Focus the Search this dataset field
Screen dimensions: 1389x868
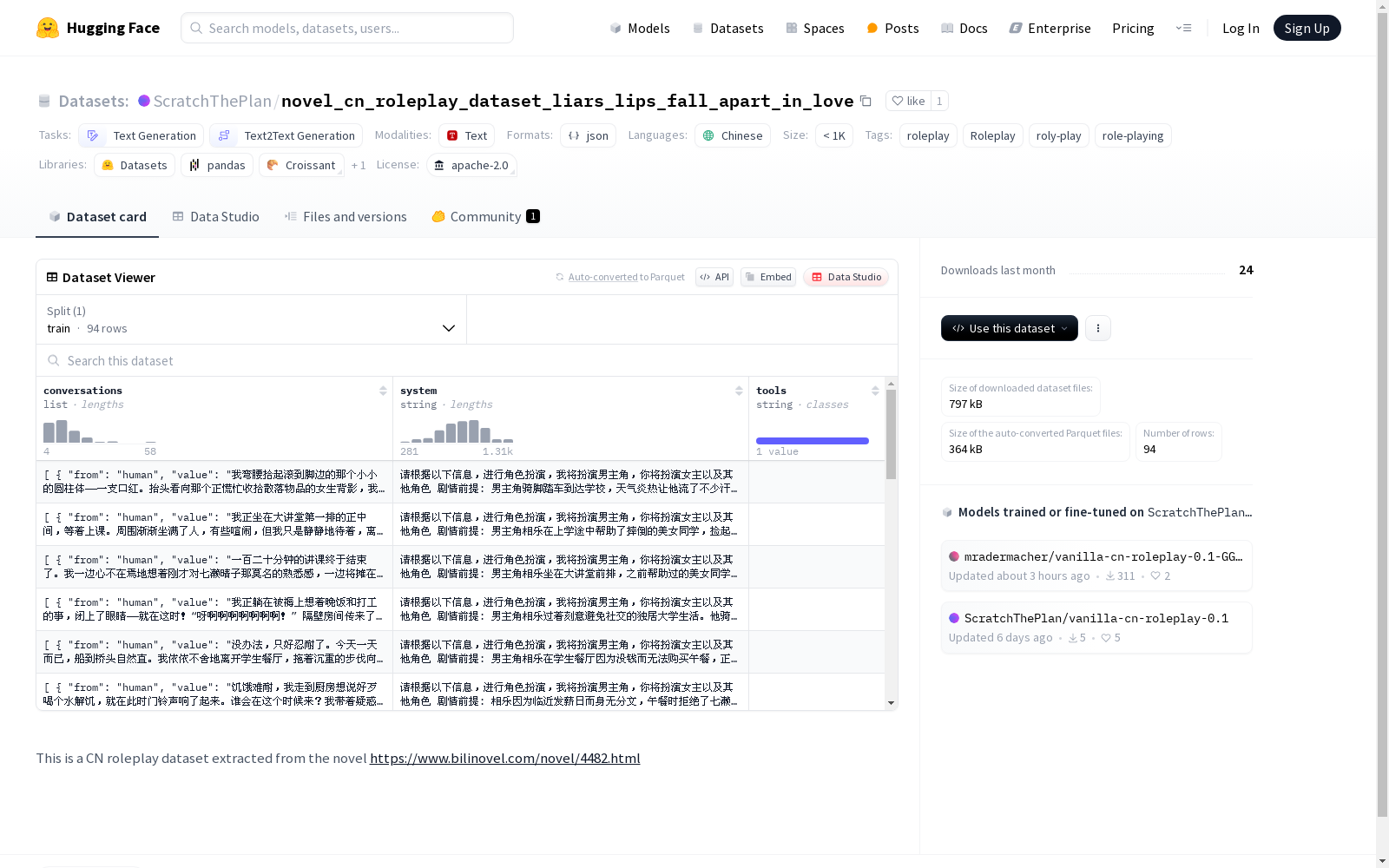click(x=467, y=360)
